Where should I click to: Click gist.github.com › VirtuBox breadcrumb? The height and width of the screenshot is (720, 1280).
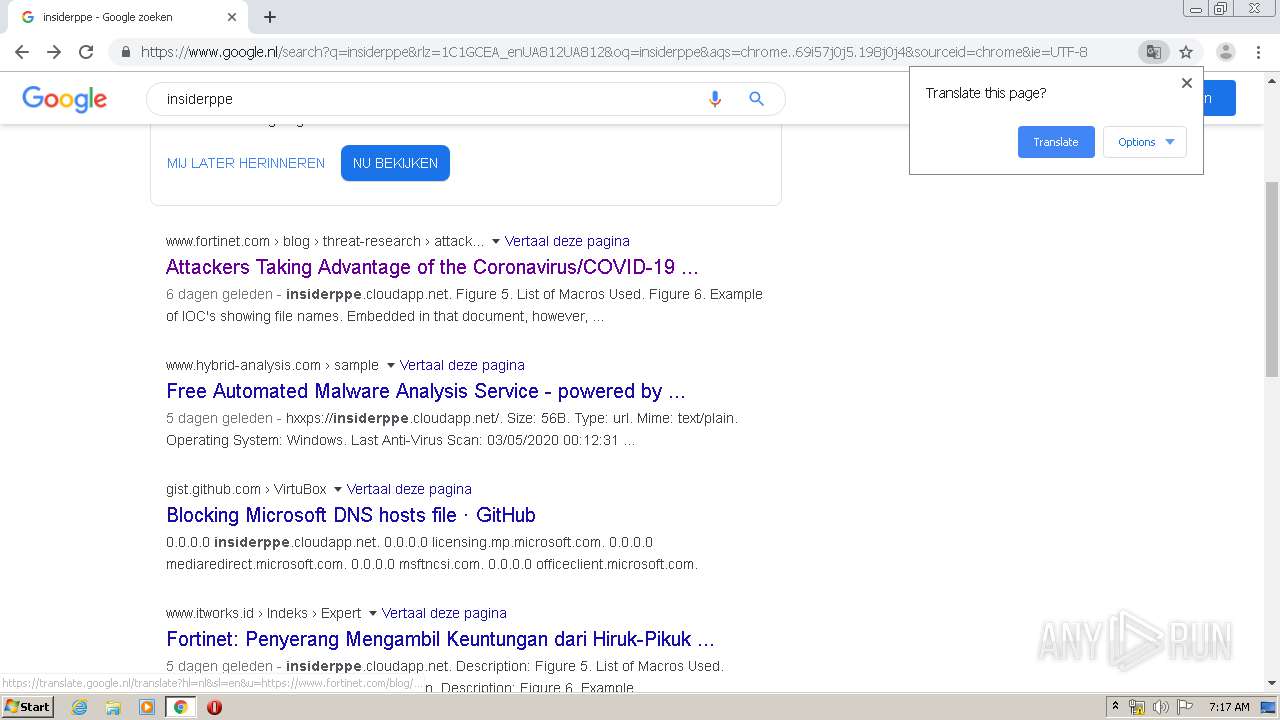[246, 489]
